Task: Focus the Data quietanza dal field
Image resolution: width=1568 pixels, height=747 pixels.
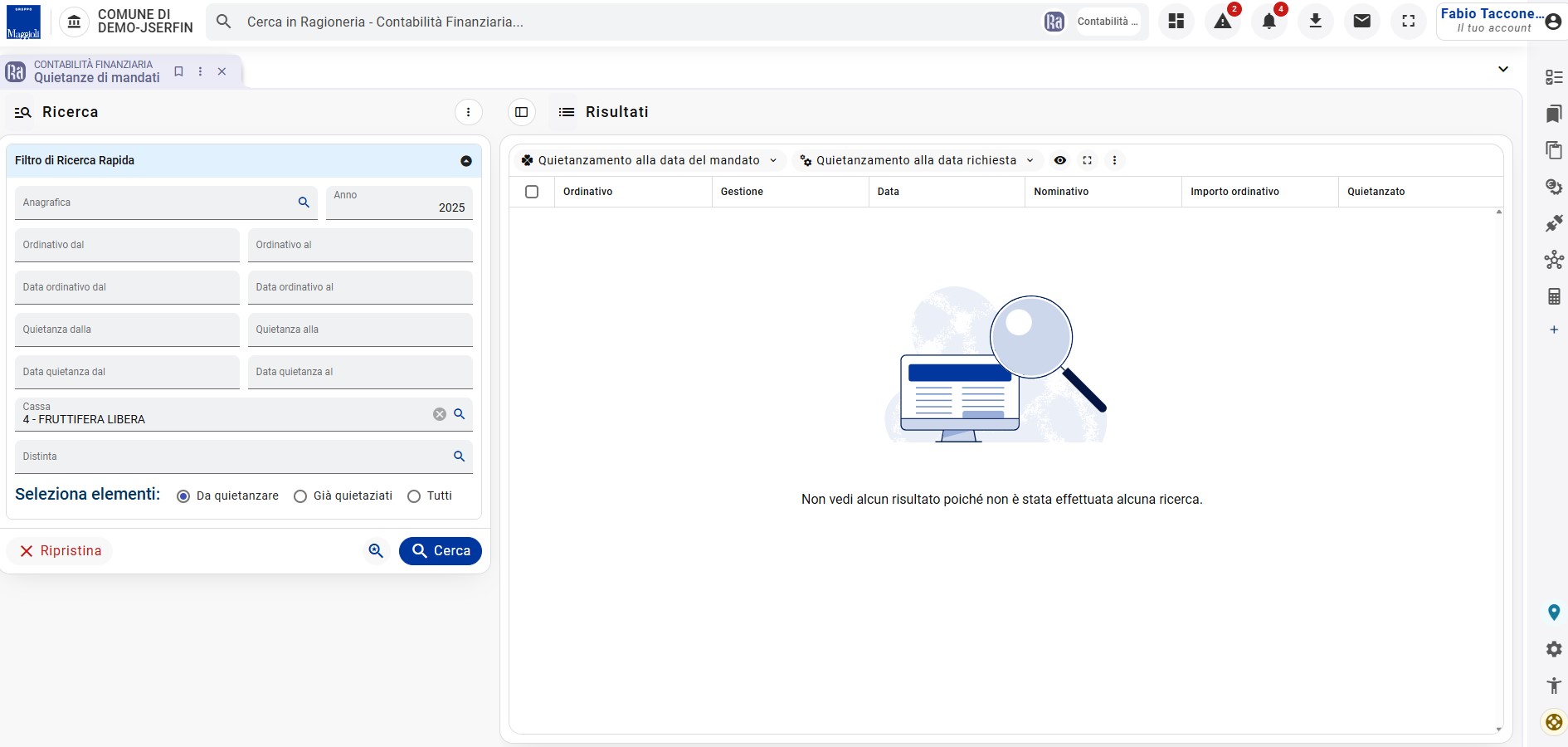Action: coord(127,372)
